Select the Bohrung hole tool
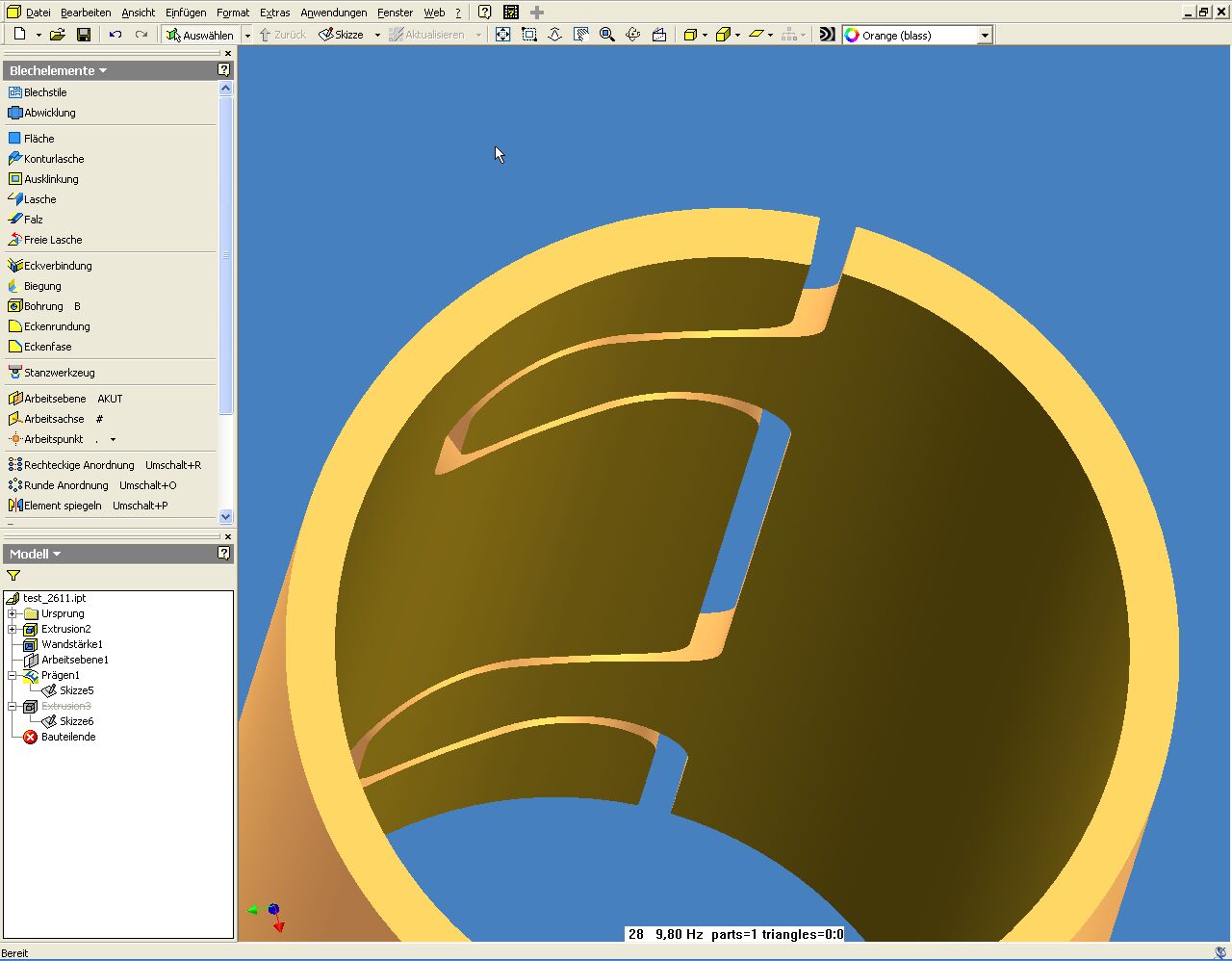The image size is (1232, 961). 43,306
